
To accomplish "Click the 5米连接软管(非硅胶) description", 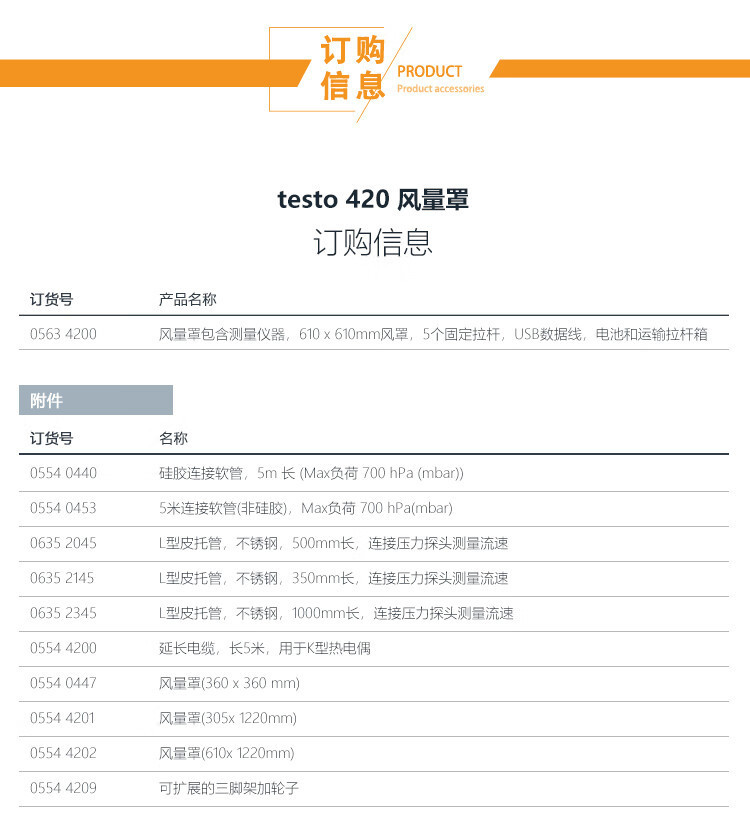I will (306, 508).
